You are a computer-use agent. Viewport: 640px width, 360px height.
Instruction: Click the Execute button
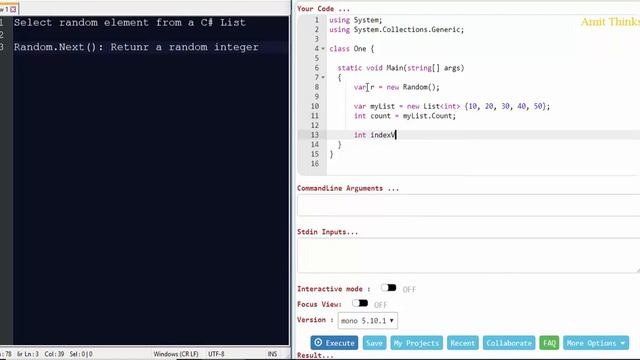click(x=334, y=343)
